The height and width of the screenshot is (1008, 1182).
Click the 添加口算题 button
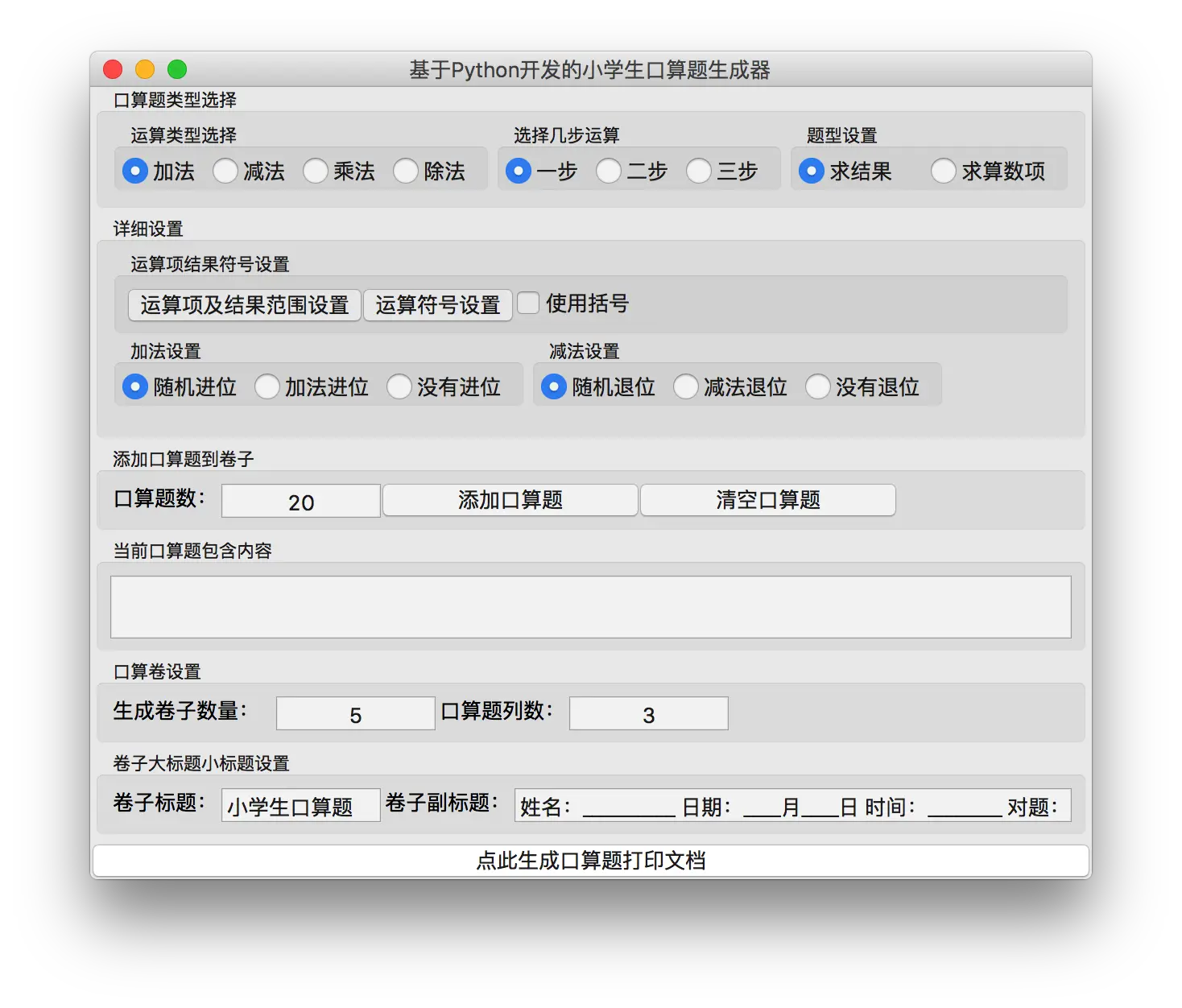510,500
